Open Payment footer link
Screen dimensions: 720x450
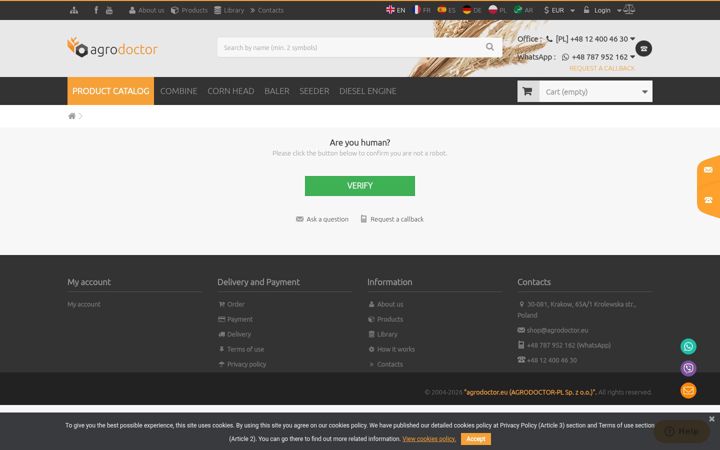pyautogui.click(x=236, y=319)
